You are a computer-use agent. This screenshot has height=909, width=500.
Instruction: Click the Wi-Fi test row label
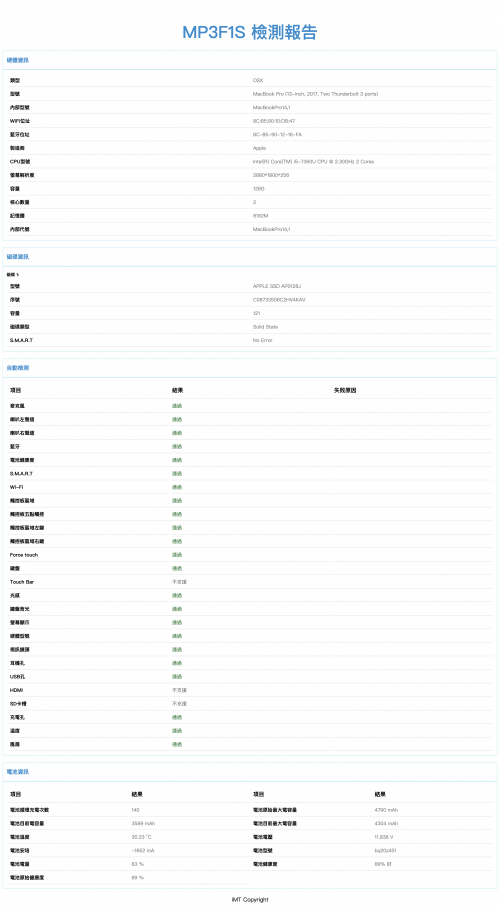[16, 488]
